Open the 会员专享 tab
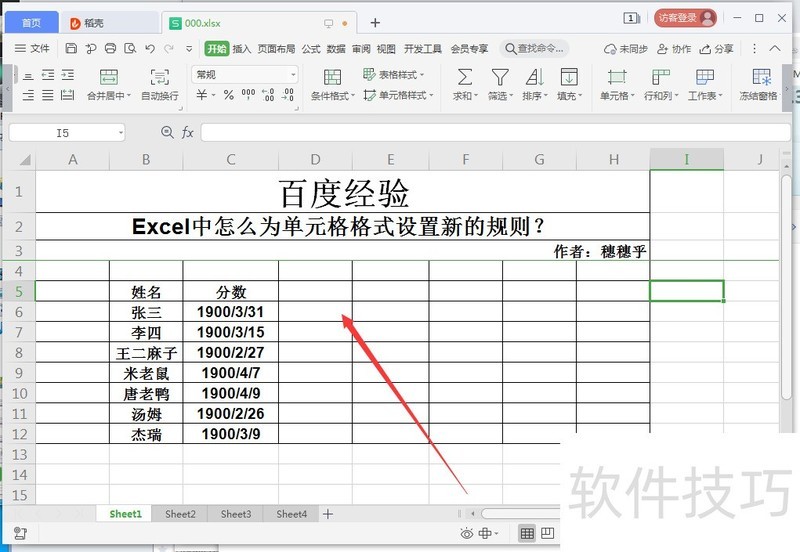 click(x=469, y=48)
